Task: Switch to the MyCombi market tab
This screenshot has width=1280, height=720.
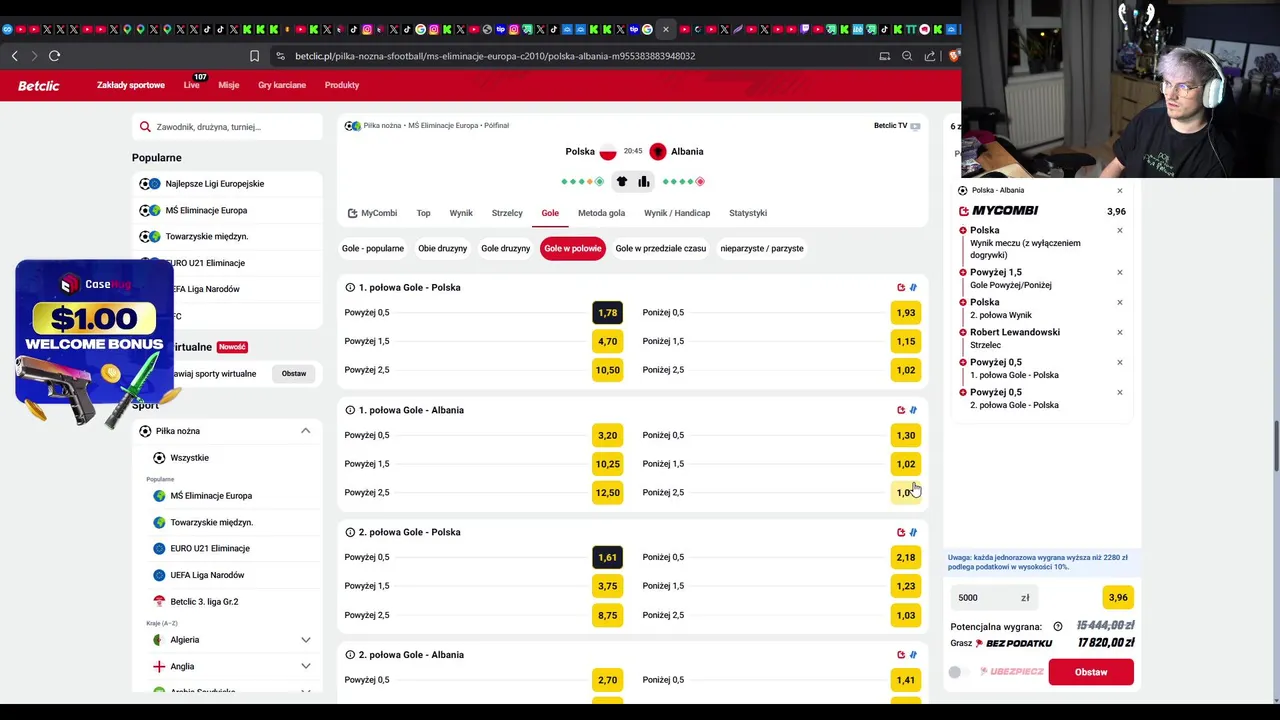Action: tap(372, 213)
